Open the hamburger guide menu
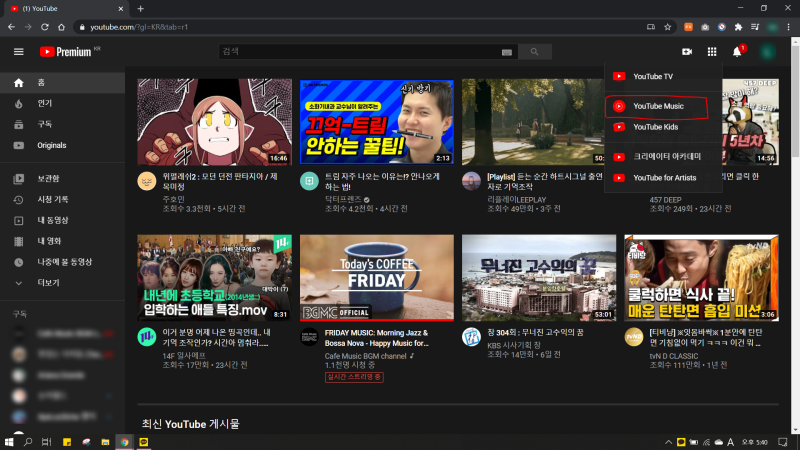This screenshot has width=800, height=450. (x=18, y=52)
